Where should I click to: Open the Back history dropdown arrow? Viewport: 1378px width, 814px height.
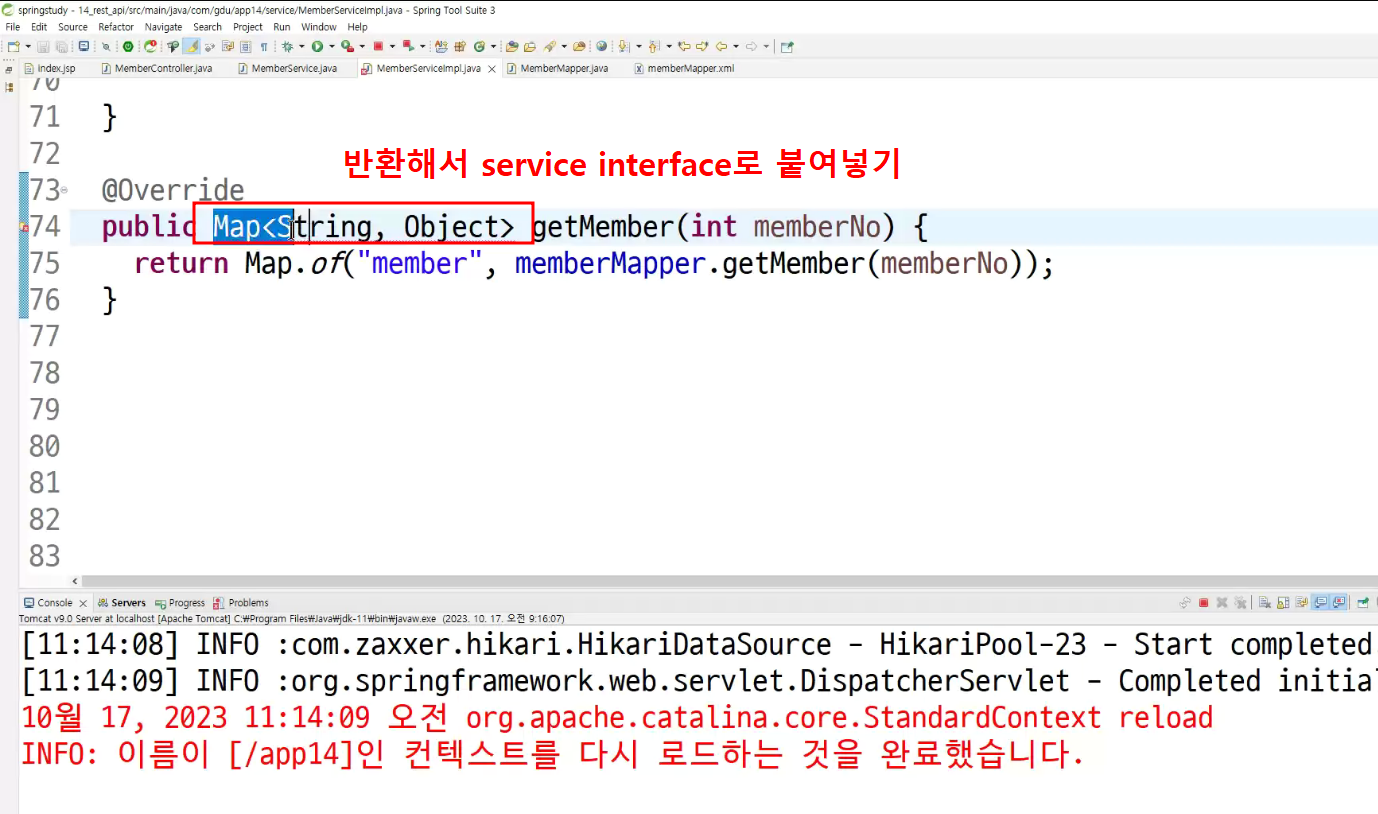[x=736, y=46]
